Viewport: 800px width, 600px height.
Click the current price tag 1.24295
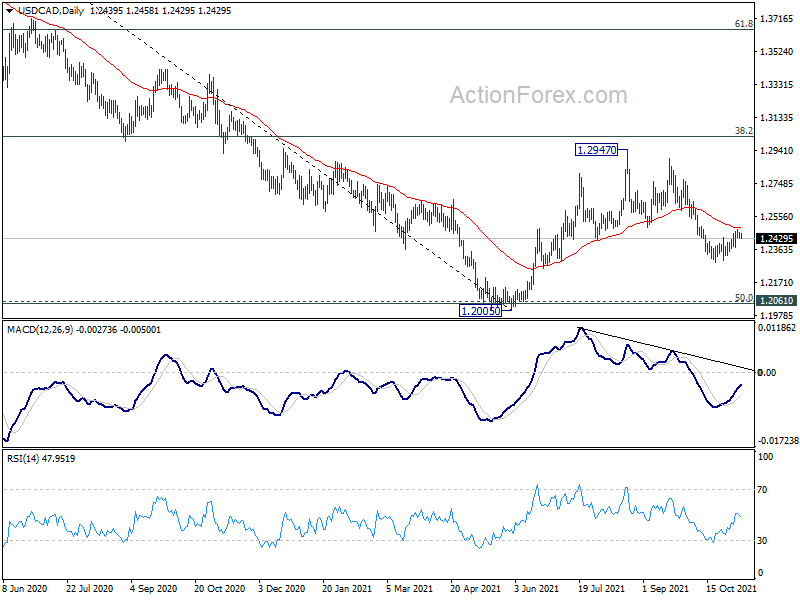point(776,239)
